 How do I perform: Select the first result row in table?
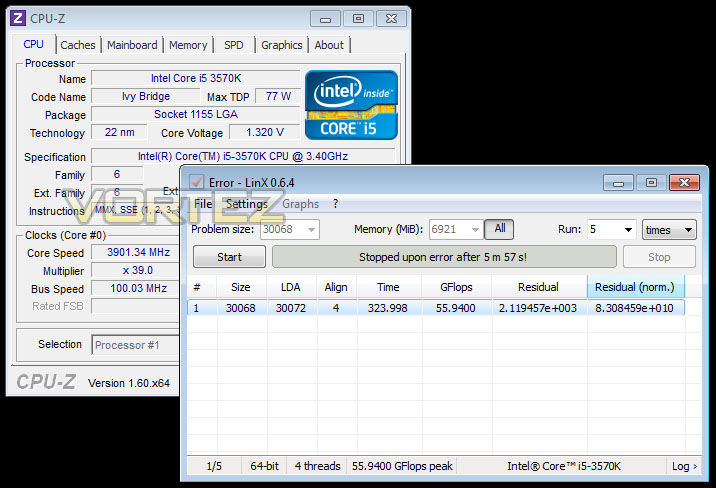point(436,308)
